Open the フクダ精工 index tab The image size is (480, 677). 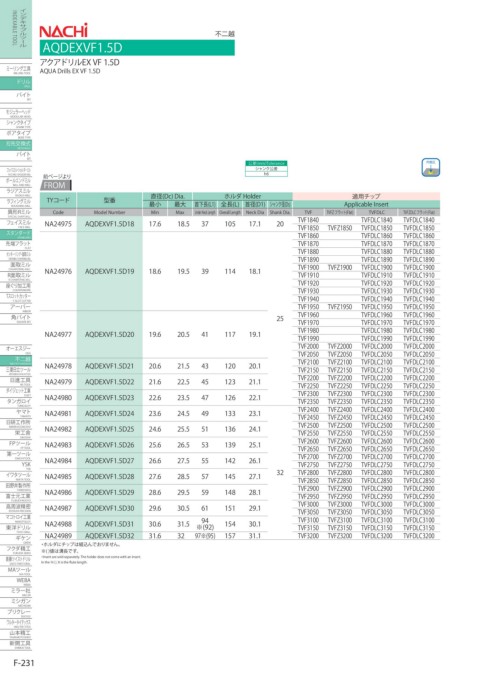(16, 550)
